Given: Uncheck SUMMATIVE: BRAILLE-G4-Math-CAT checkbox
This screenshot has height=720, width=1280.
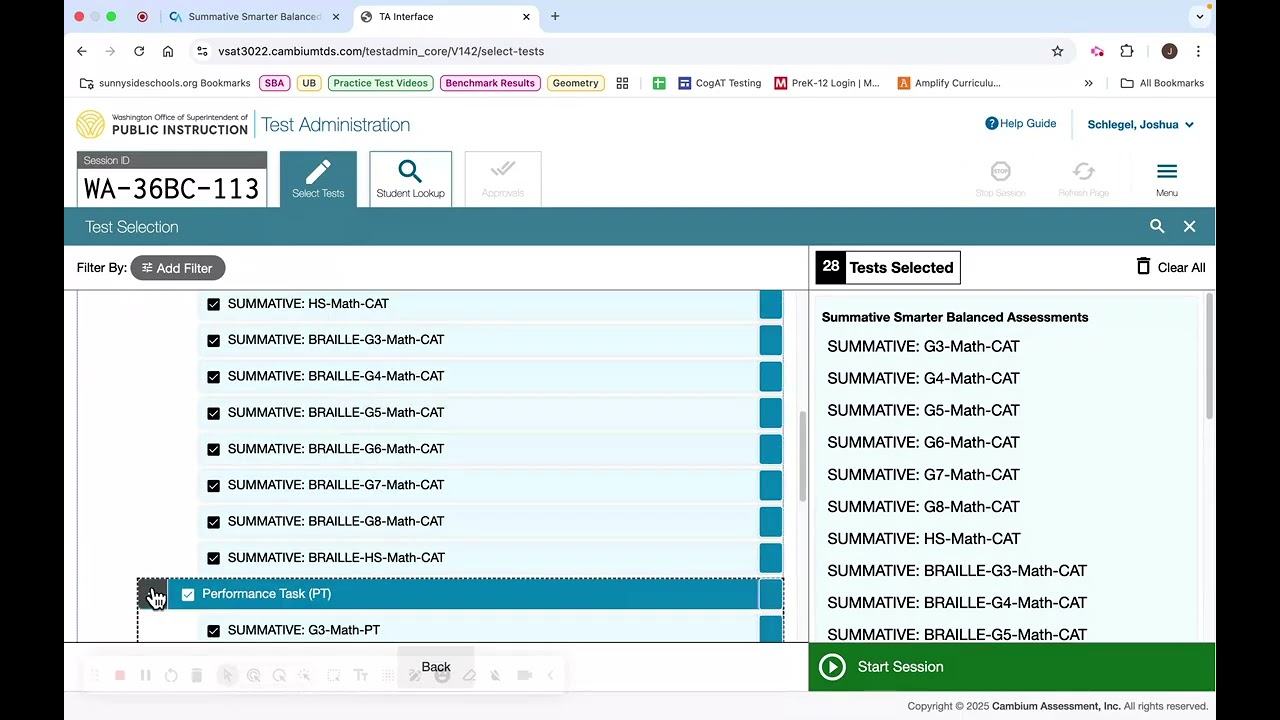Looking at the screenshot, I should pyautogui.click(x=213, y=376).
